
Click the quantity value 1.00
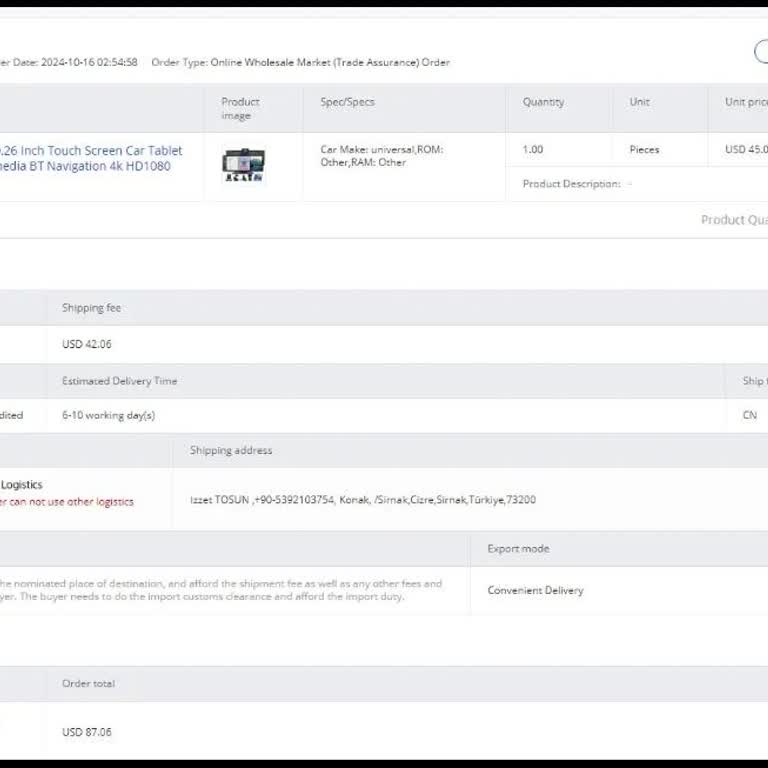pyautogui.click(x=532, y=149)
